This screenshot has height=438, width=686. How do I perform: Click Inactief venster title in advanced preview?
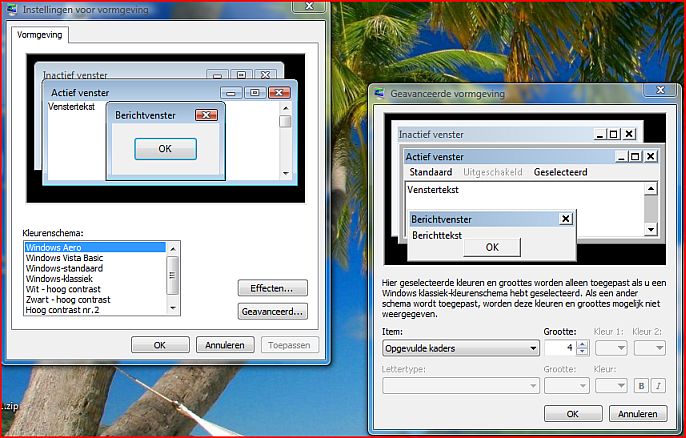[x=431, y=135]
